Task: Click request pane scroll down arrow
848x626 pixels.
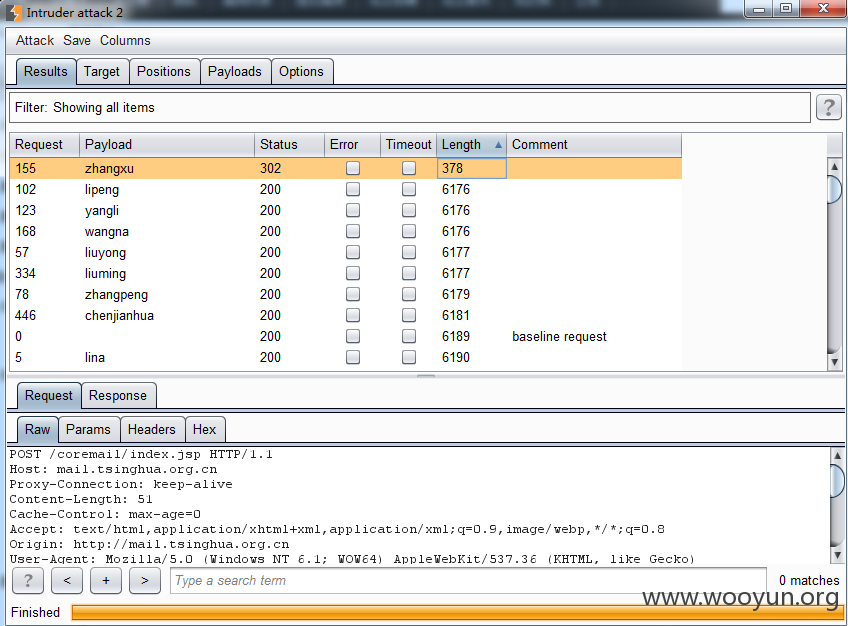Action: tap(837, 555)
